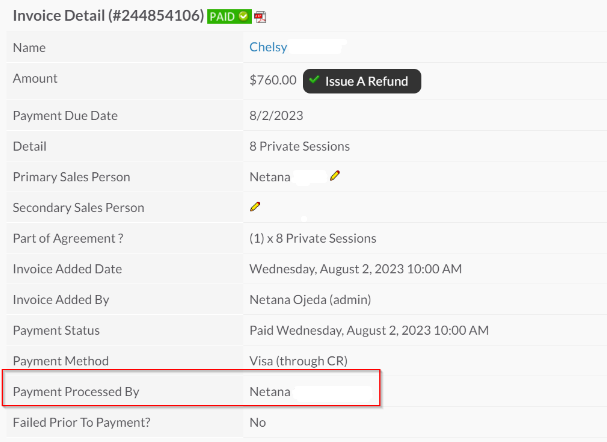This screenshot has width=607, height=442.
Task: Select the 8/2/2023 payment due date
Action: coord(276,115)
